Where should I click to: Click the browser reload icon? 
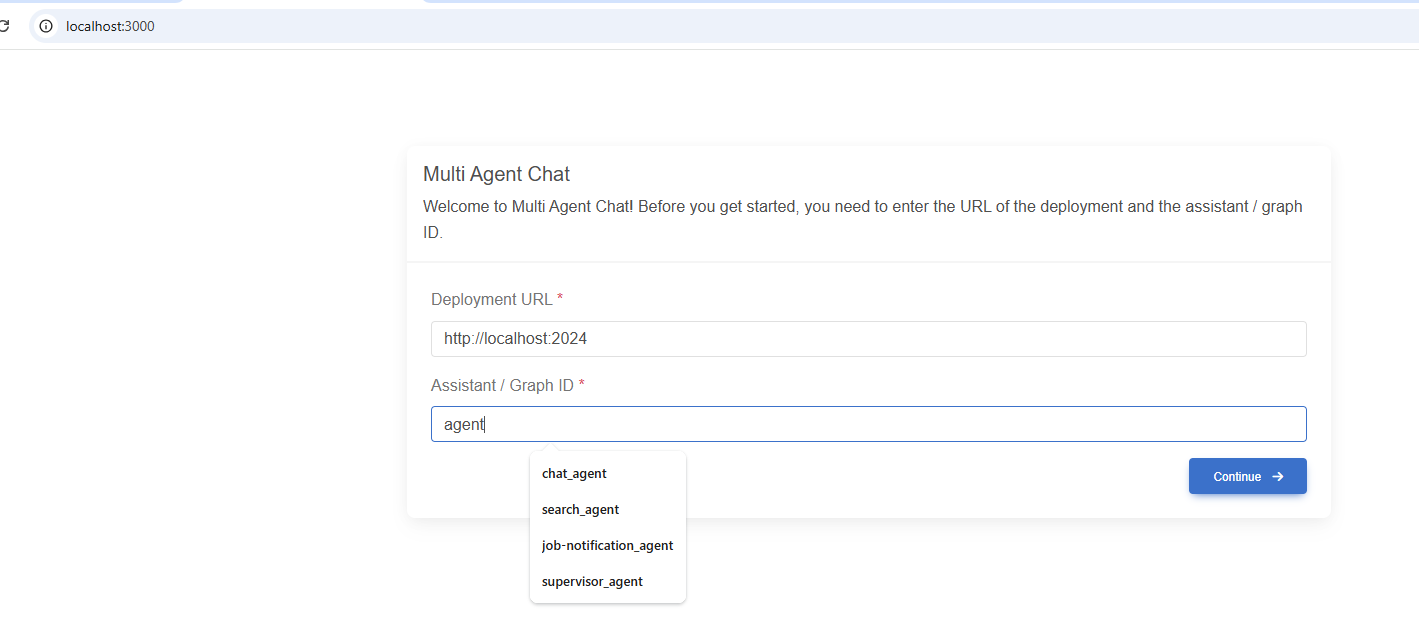pos(4,26)
